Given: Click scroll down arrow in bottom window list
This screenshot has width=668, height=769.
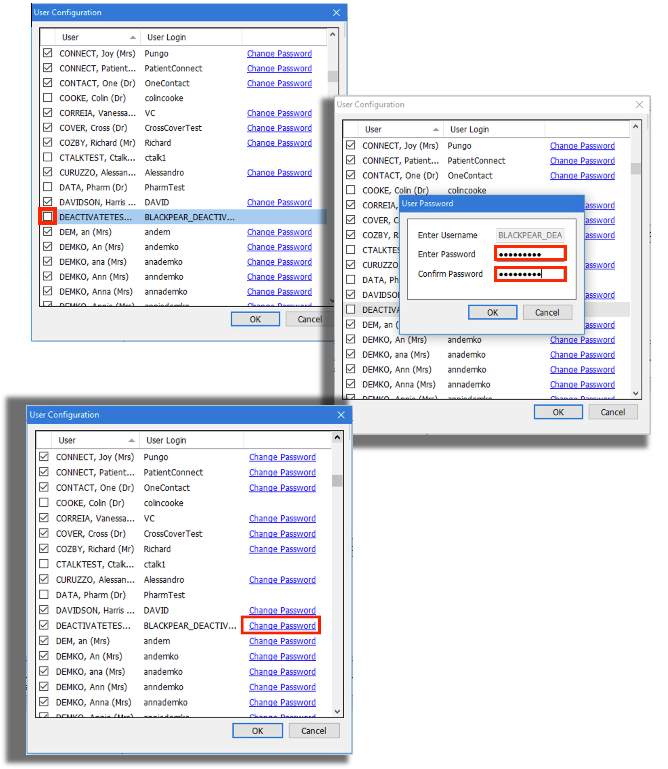Looking at the screenshot, I should 337,711.
